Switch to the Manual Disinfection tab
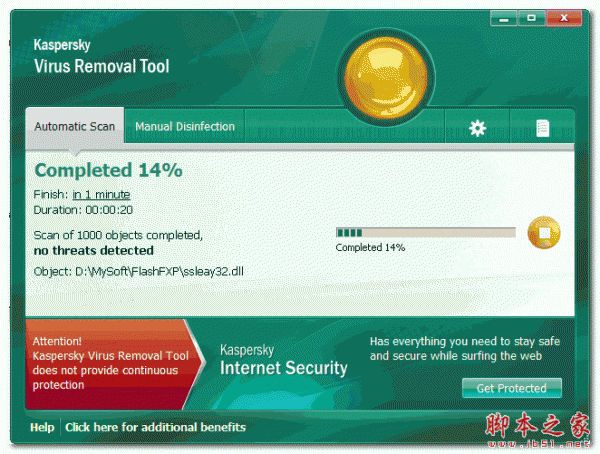Image resolution: width=600 pixels, height=454 pixels. pyautogui.click(x=185, y=126)
